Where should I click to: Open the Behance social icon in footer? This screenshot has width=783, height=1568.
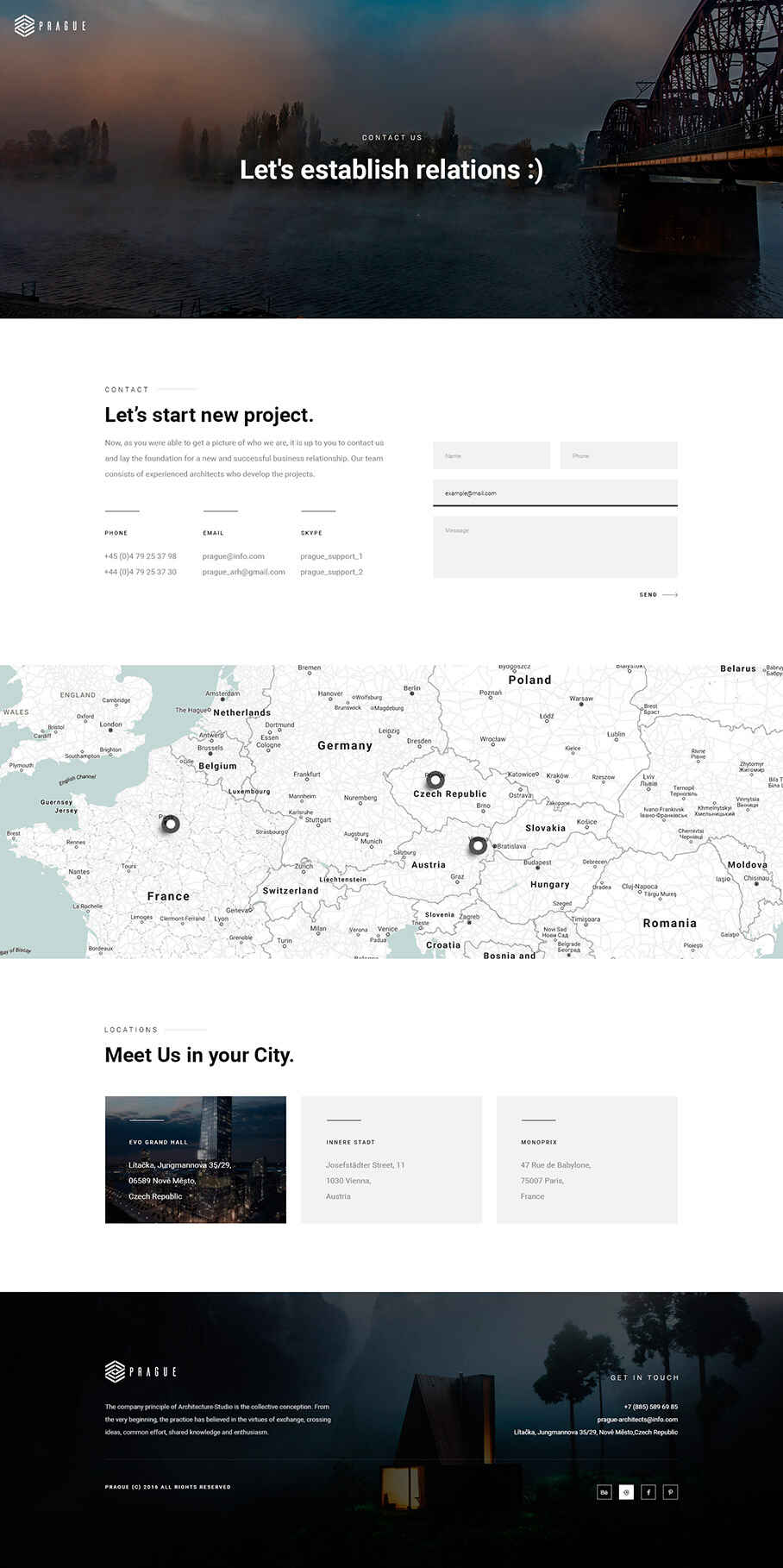click(604, 1491)
